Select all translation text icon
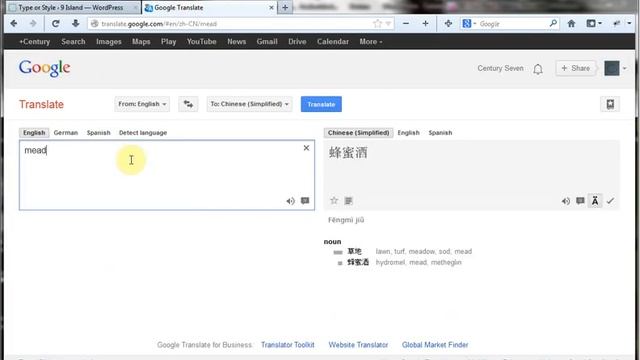This screenshot has width=640, height=360. click(349, 201)
